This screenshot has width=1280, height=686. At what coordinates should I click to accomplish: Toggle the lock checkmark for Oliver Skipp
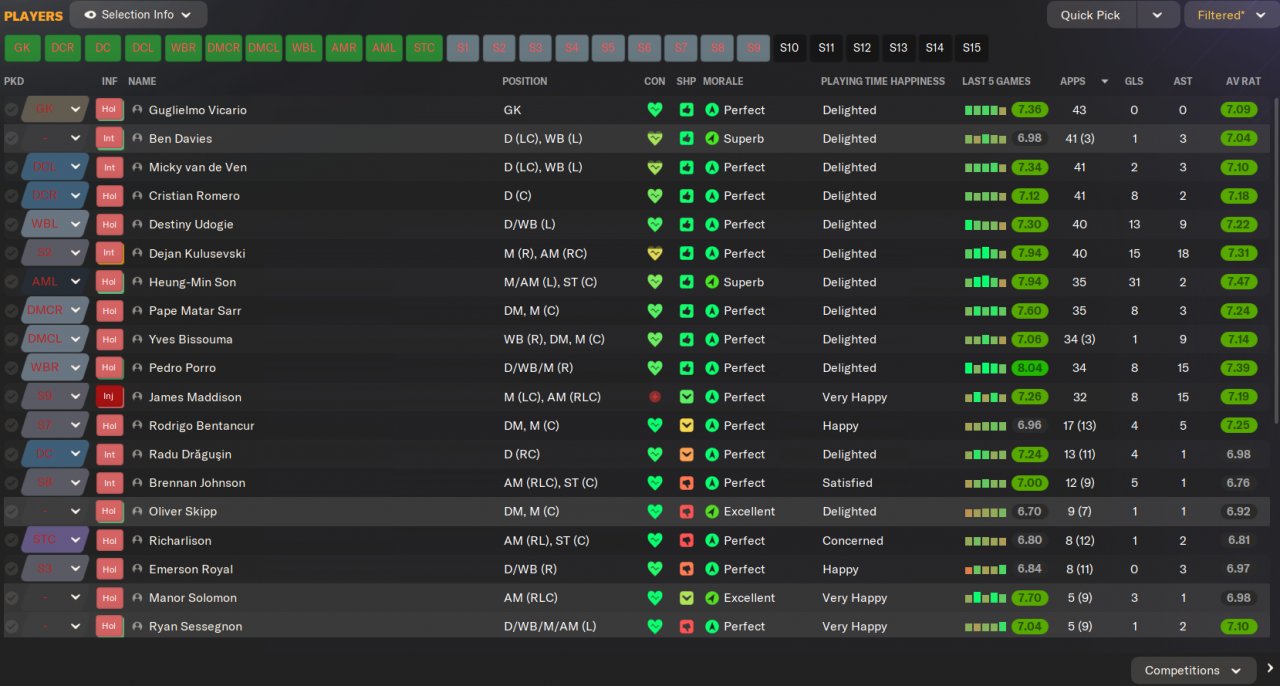pyautogui.click(x=11, y=511)
